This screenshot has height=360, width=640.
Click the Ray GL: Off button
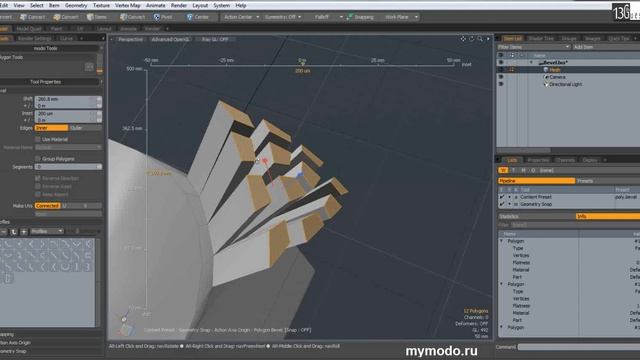pos(215,39)
